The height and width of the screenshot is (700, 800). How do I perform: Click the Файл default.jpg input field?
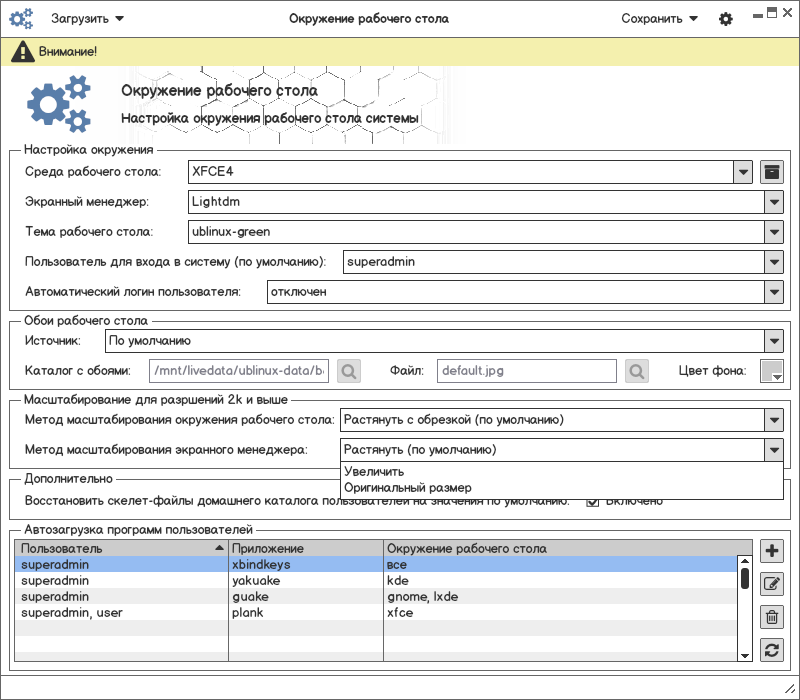coord(525,371)
